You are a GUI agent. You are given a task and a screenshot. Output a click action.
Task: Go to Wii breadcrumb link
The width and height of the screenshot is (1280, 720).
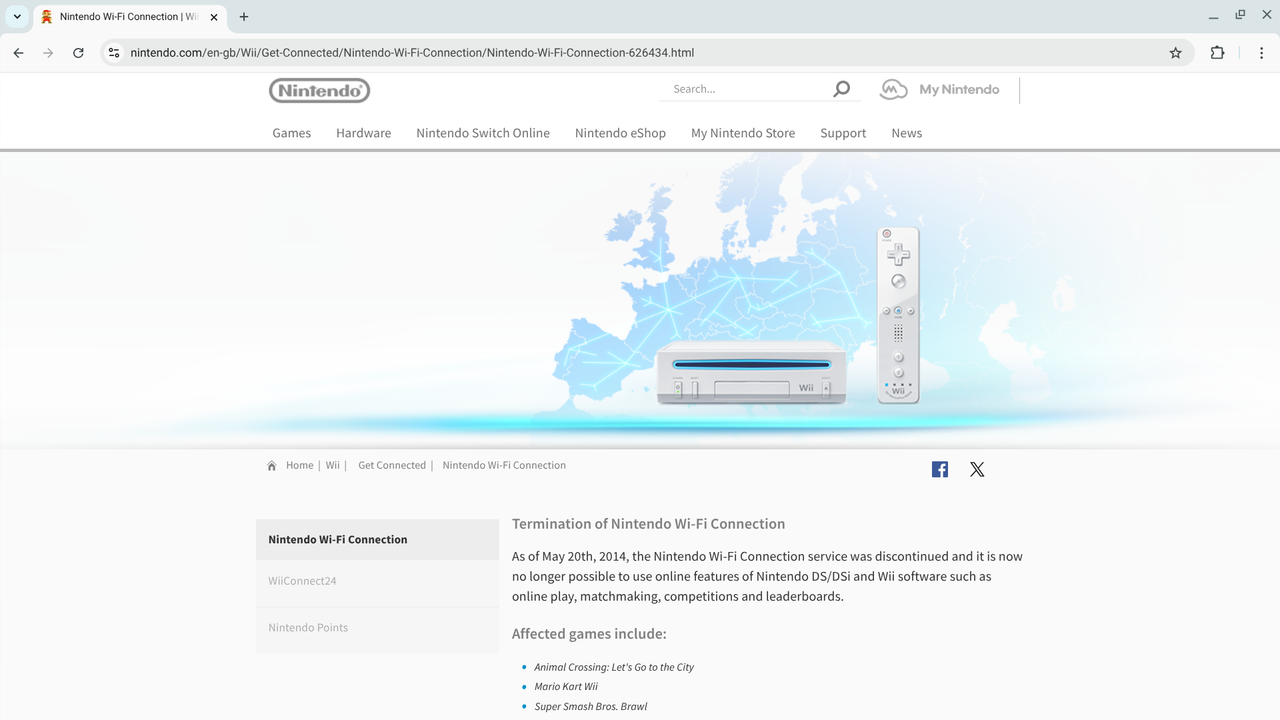tap(333, 465)
